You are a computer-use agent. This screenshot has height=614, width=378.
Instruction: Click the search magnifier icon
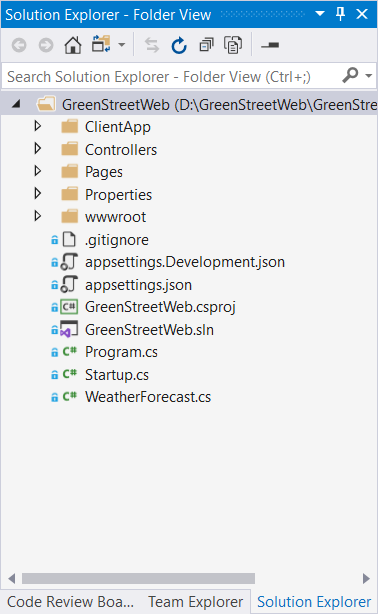point(350,75)
